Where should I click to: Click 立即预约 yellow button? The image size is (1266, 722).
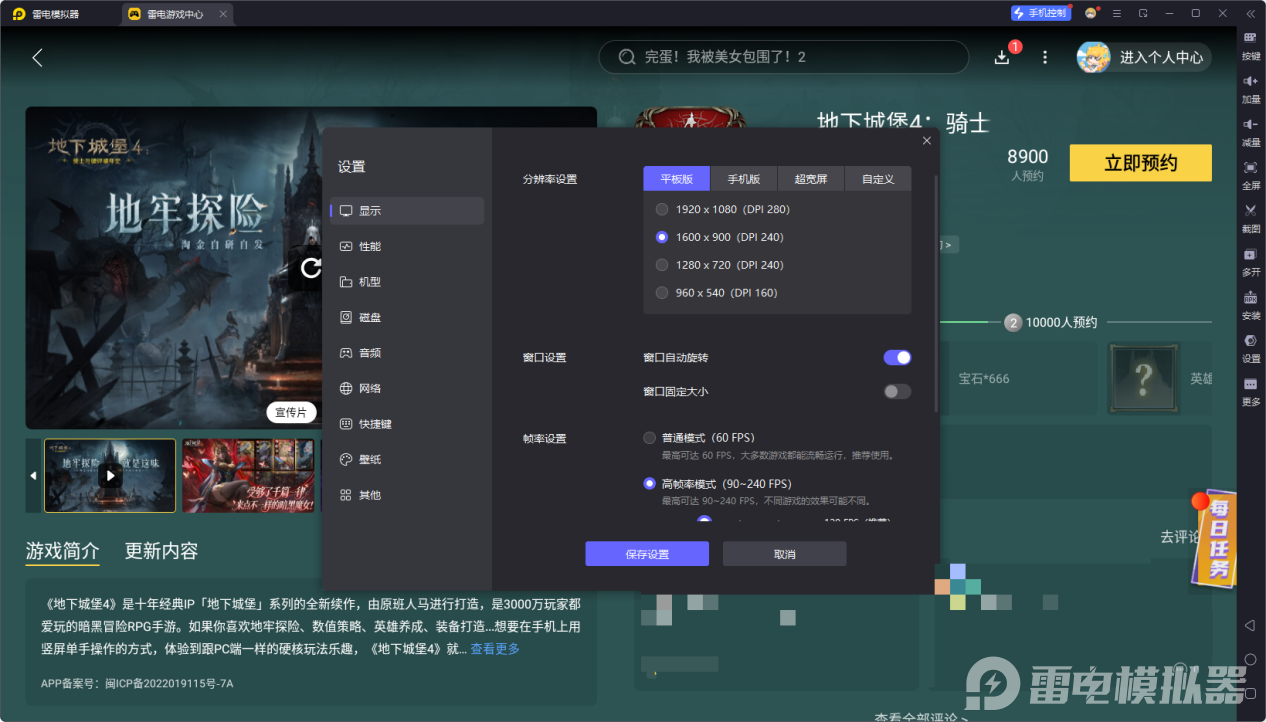tap(1140, 163)
